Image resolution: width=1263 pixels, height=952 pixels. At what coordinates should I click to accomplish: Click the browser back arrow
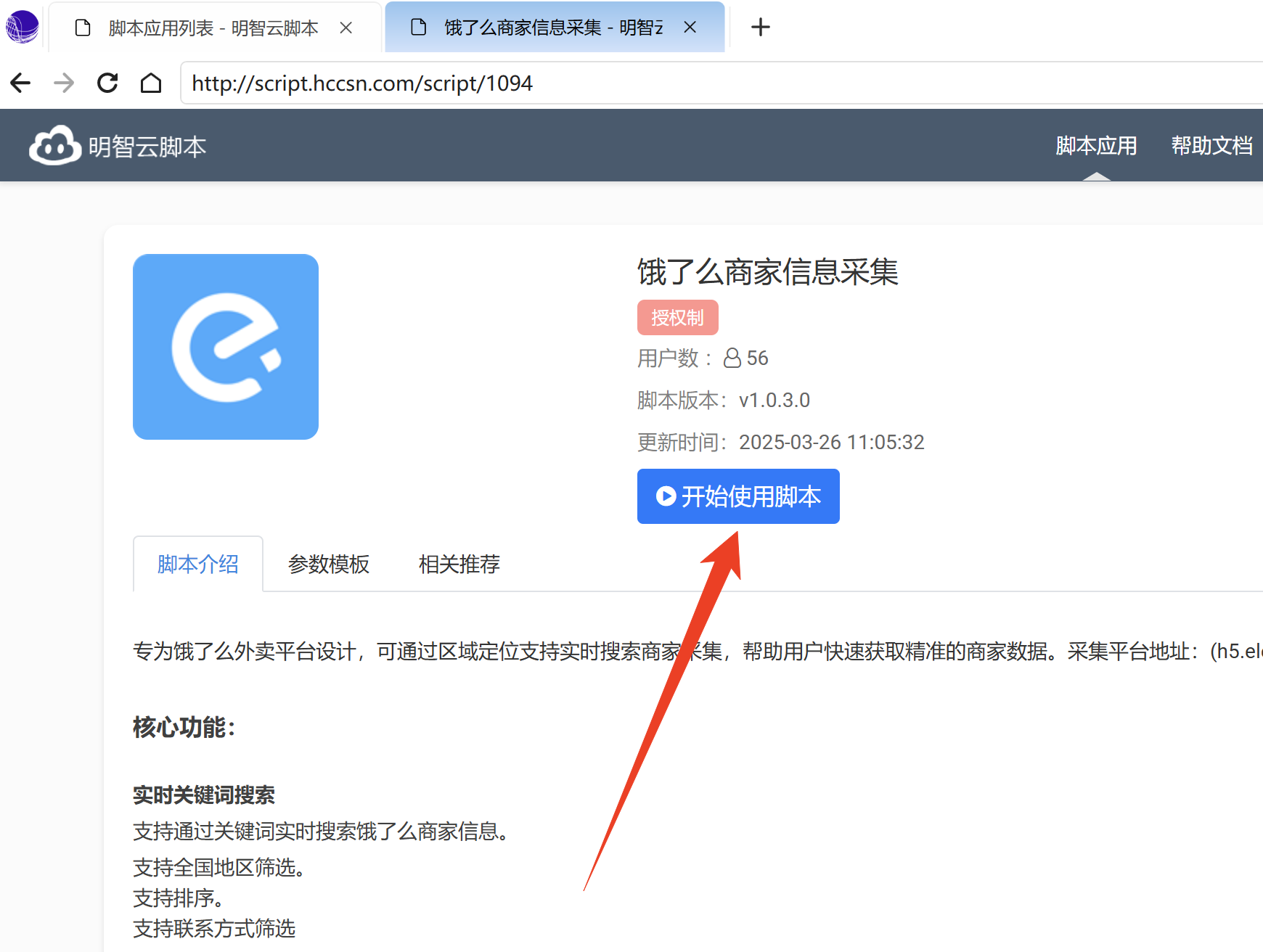coord(21,83)
